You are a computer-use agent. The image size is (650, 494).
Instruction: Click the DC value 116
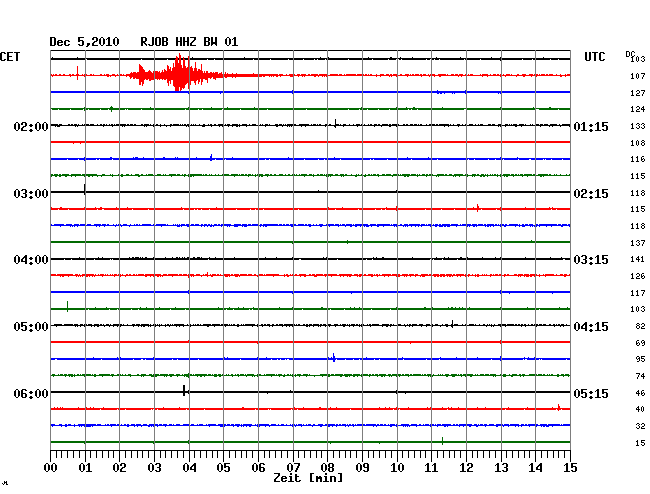(x=638, y=159)
